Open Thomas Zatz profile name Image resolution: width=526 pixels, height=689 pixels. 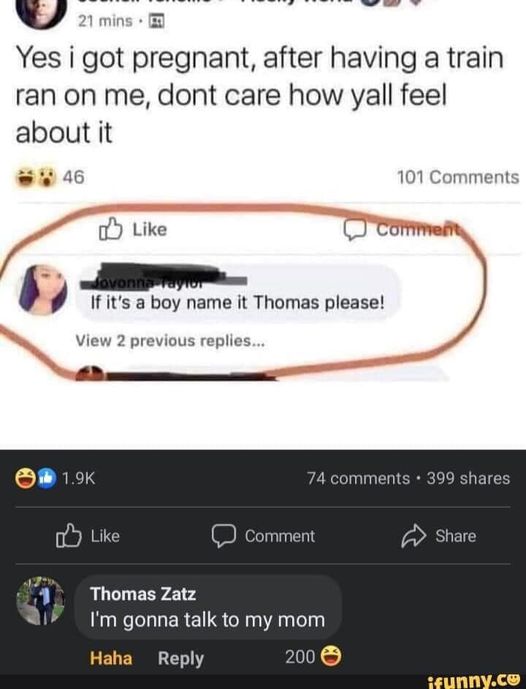tap(143, 594)
